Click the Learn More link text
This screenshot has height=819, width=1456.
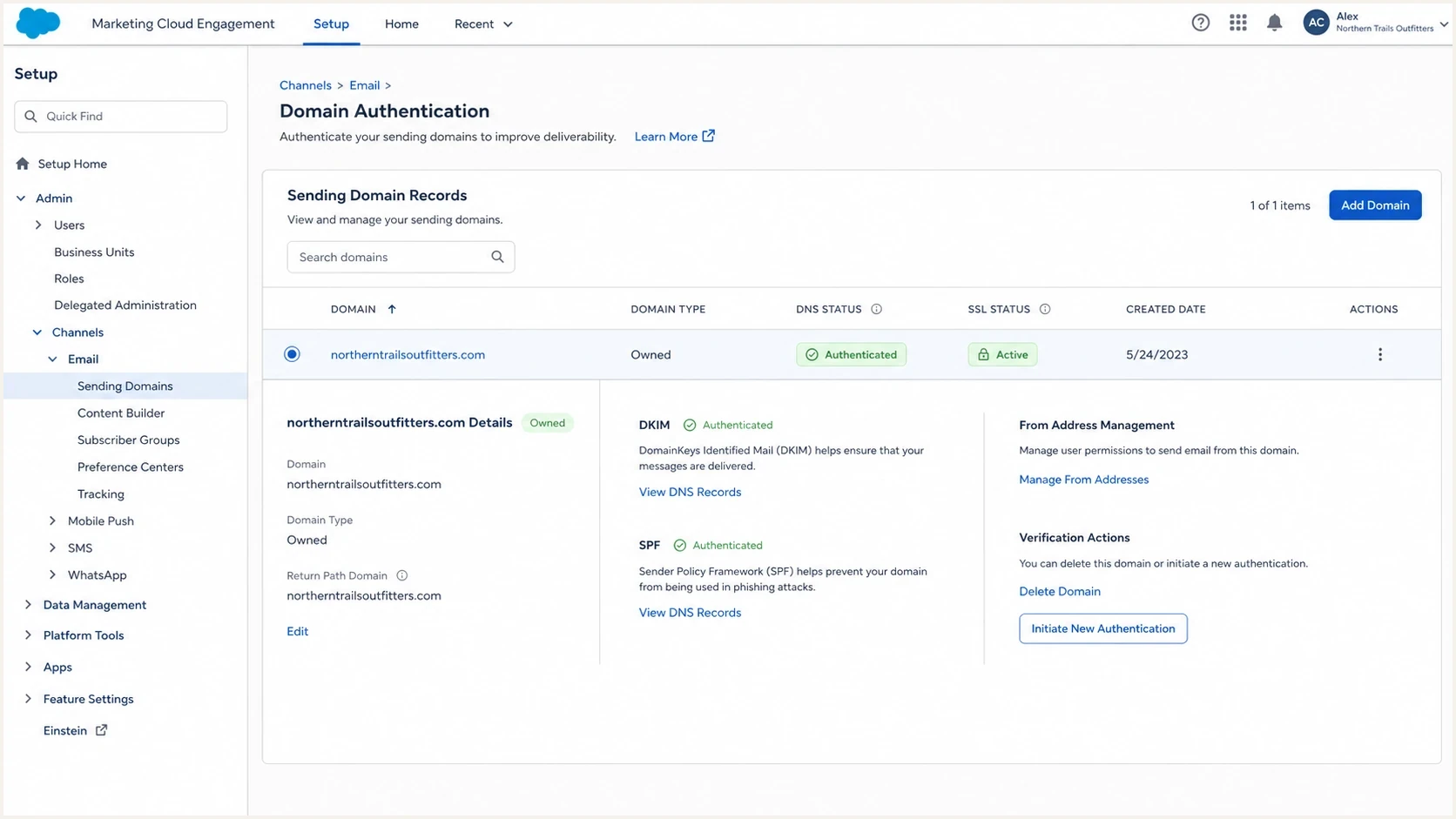(666, 137)
